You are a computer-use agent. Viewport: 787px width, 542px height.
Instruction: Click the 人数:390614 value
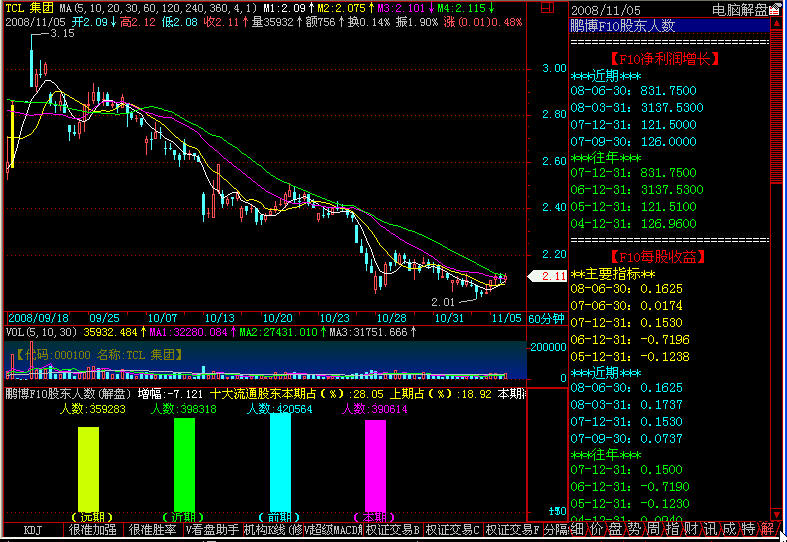click(375, 409)
